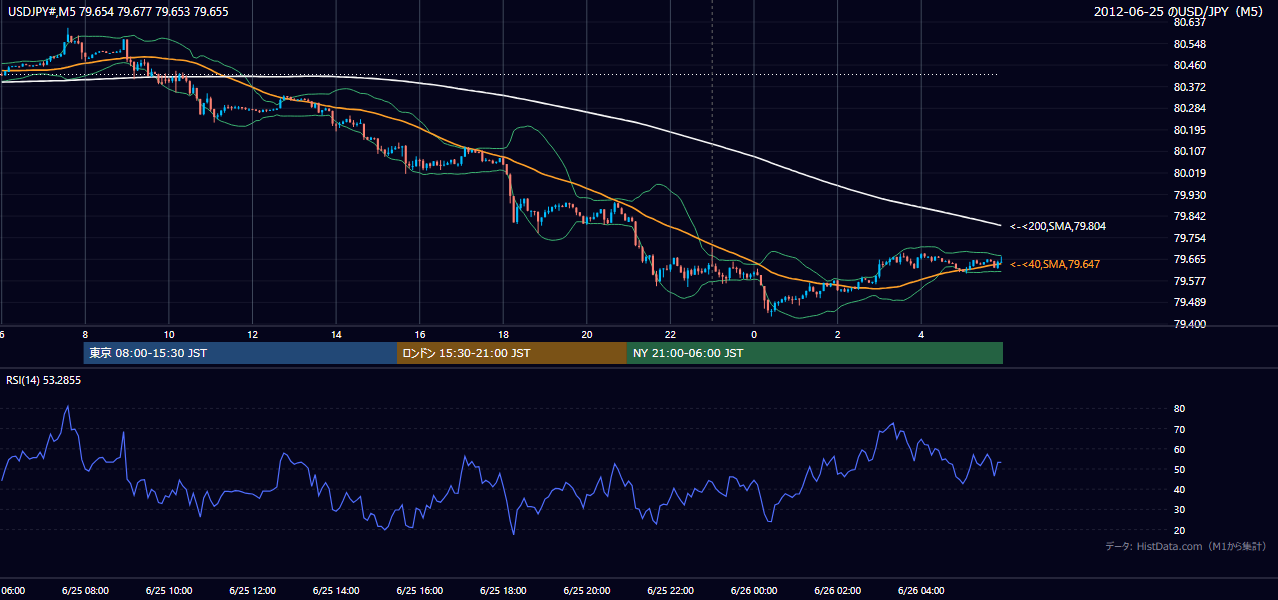Click the RSI 30 level label

[1179, 510]
